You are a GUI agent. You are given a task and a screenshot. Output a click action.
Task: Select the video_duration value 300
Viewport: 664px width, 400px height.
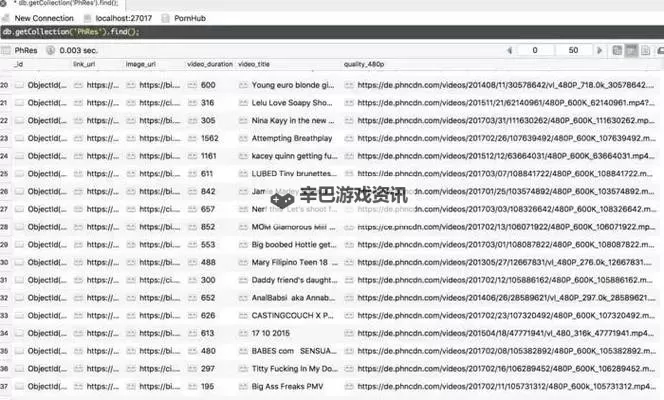pyautogui.click(x=208, y=280)
